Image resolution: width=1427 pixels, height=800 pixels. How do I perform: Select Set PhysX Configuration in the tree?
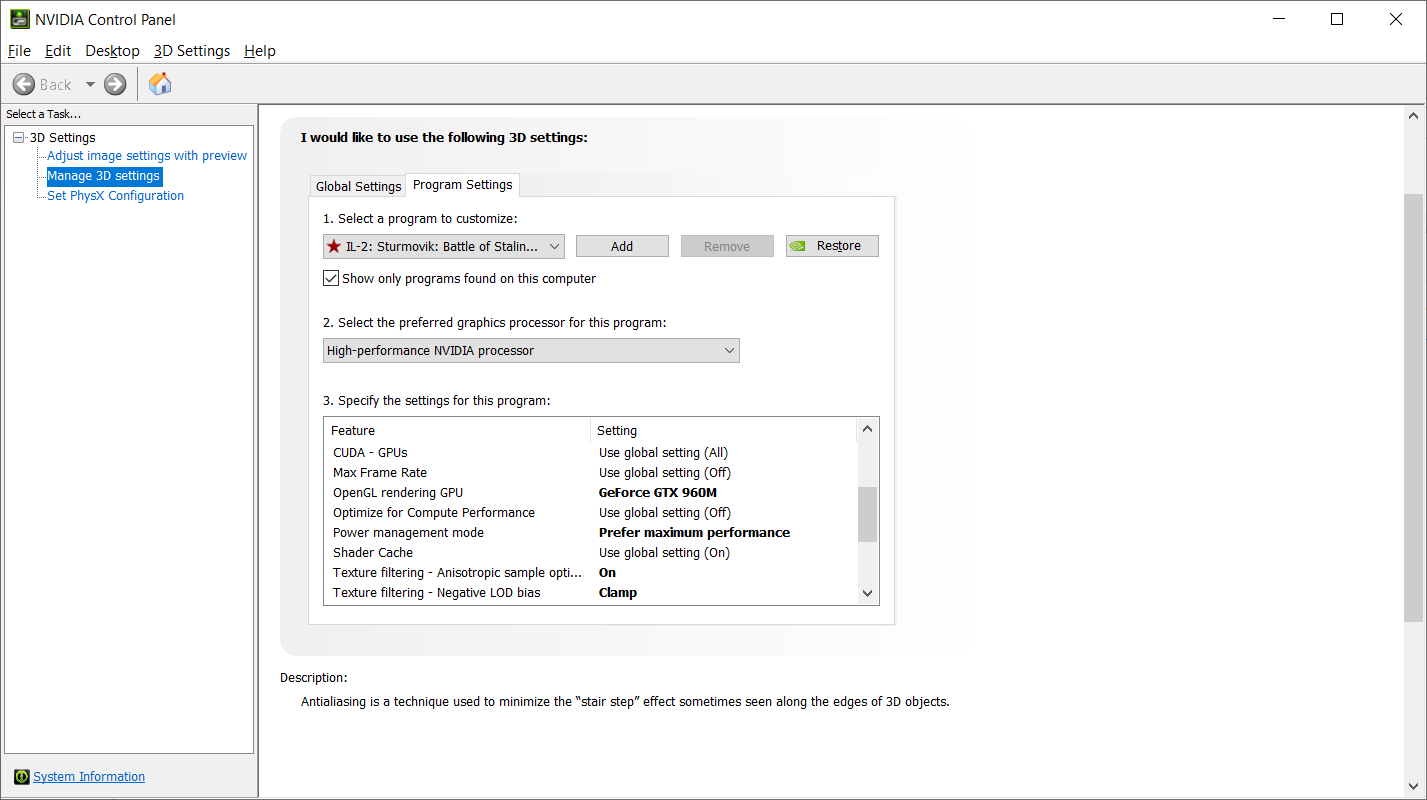[x=116, y=196]
